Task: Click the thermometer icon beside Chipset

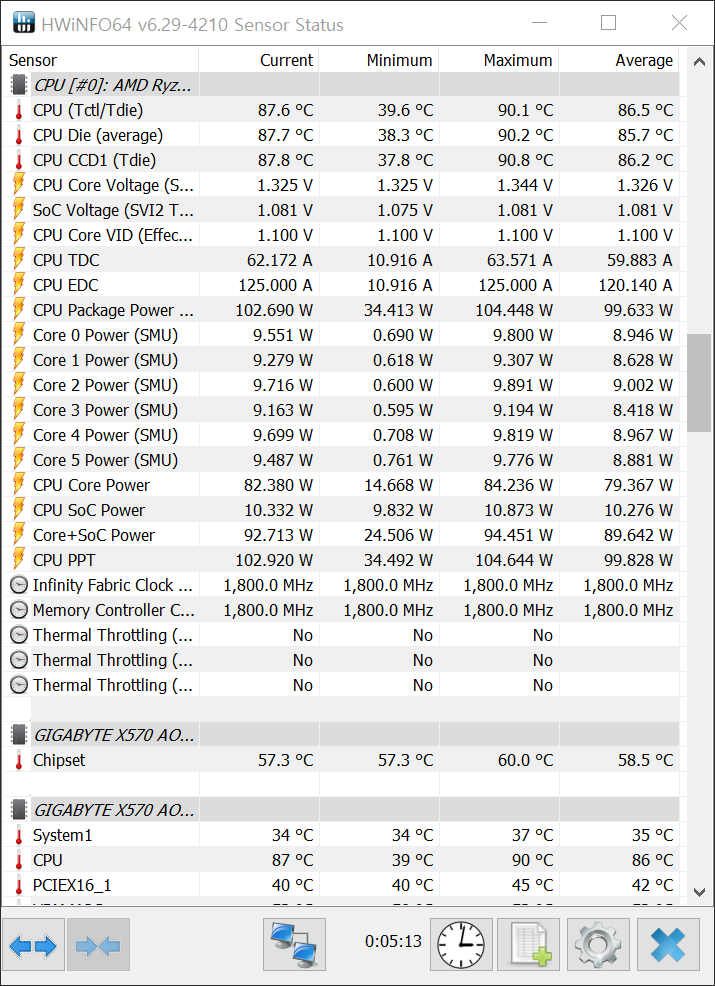Action: tap(17, 760)
